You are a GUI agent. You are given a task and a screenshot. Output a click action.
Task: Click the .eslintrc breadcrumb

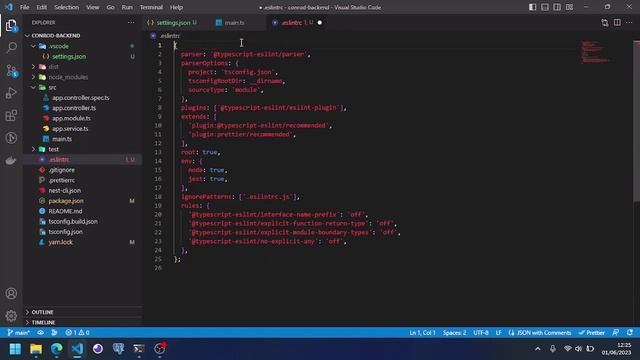(x=165, y=36)
